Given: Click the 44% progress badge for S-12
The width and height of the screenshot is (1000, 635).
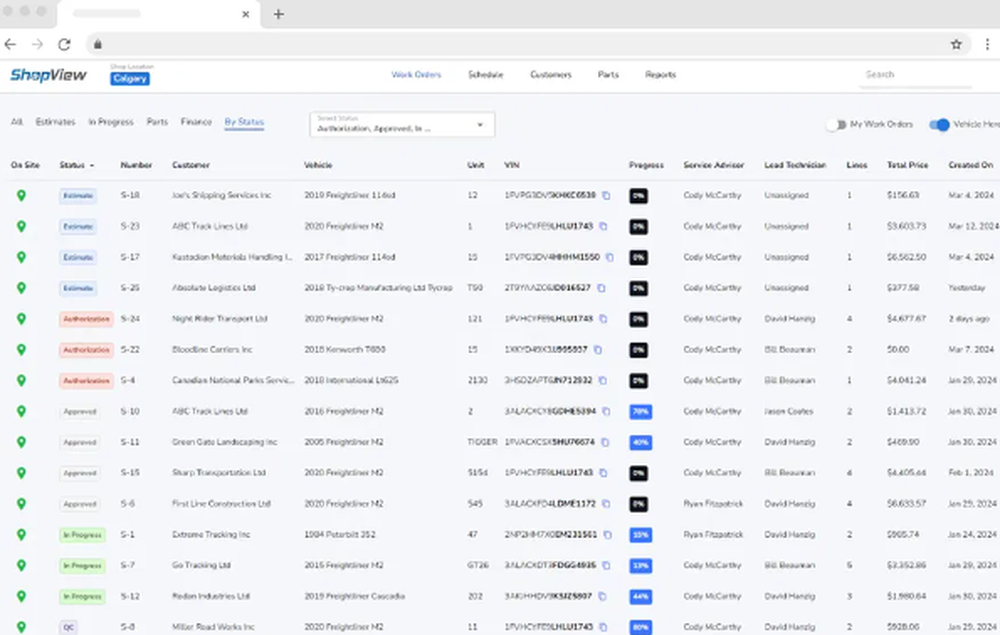Looking at the screenshot, I should [640, 597].
